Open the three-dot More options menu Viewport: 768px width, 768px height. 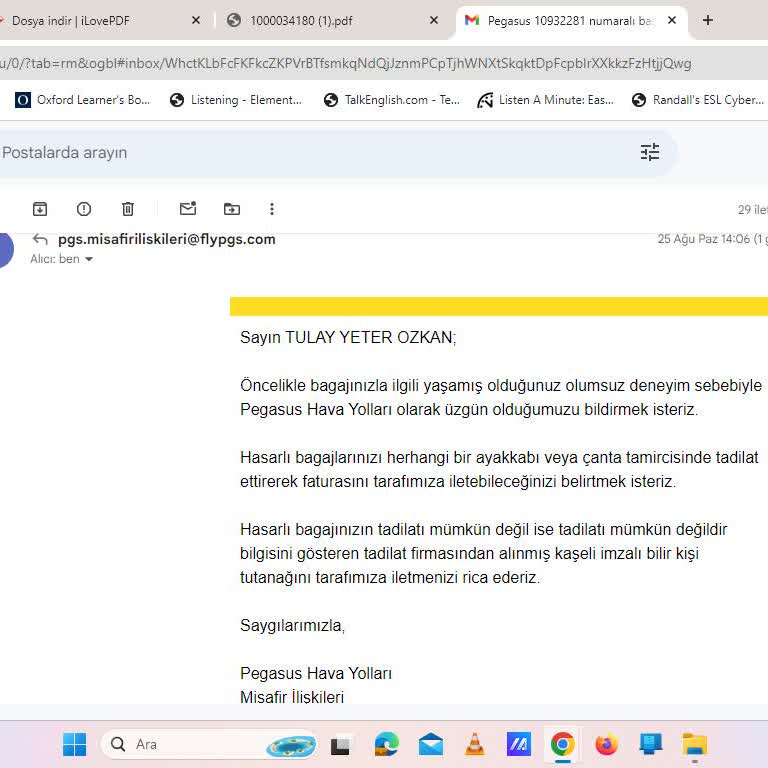pyautogui.click(x=272, y=209)
